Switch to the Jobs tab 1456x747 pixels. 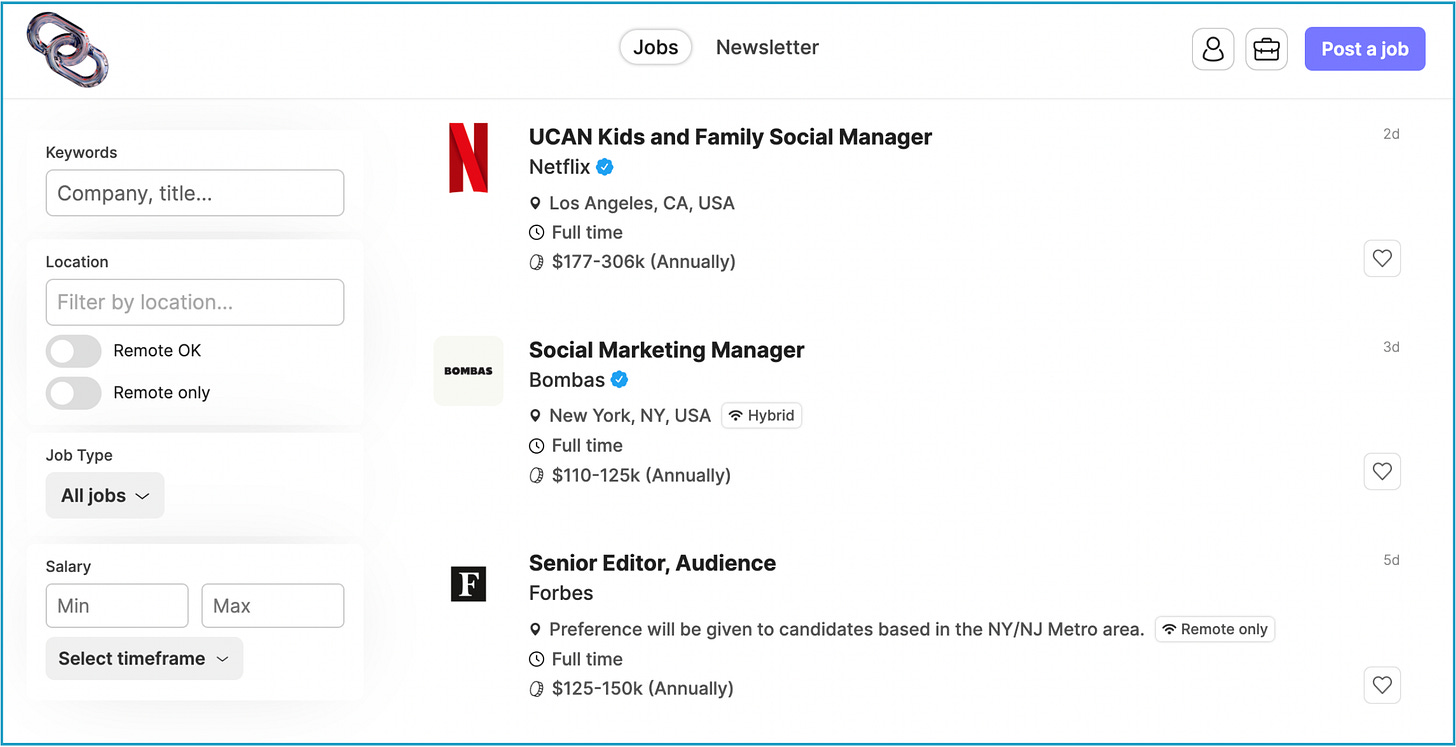pyautogui.click(x=656, y=47)
